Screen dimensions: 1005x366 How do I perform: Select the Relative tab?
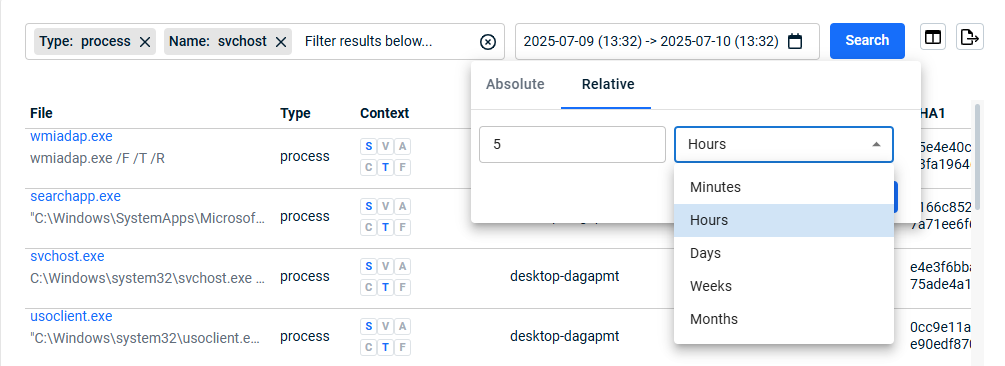click(608, 85)
